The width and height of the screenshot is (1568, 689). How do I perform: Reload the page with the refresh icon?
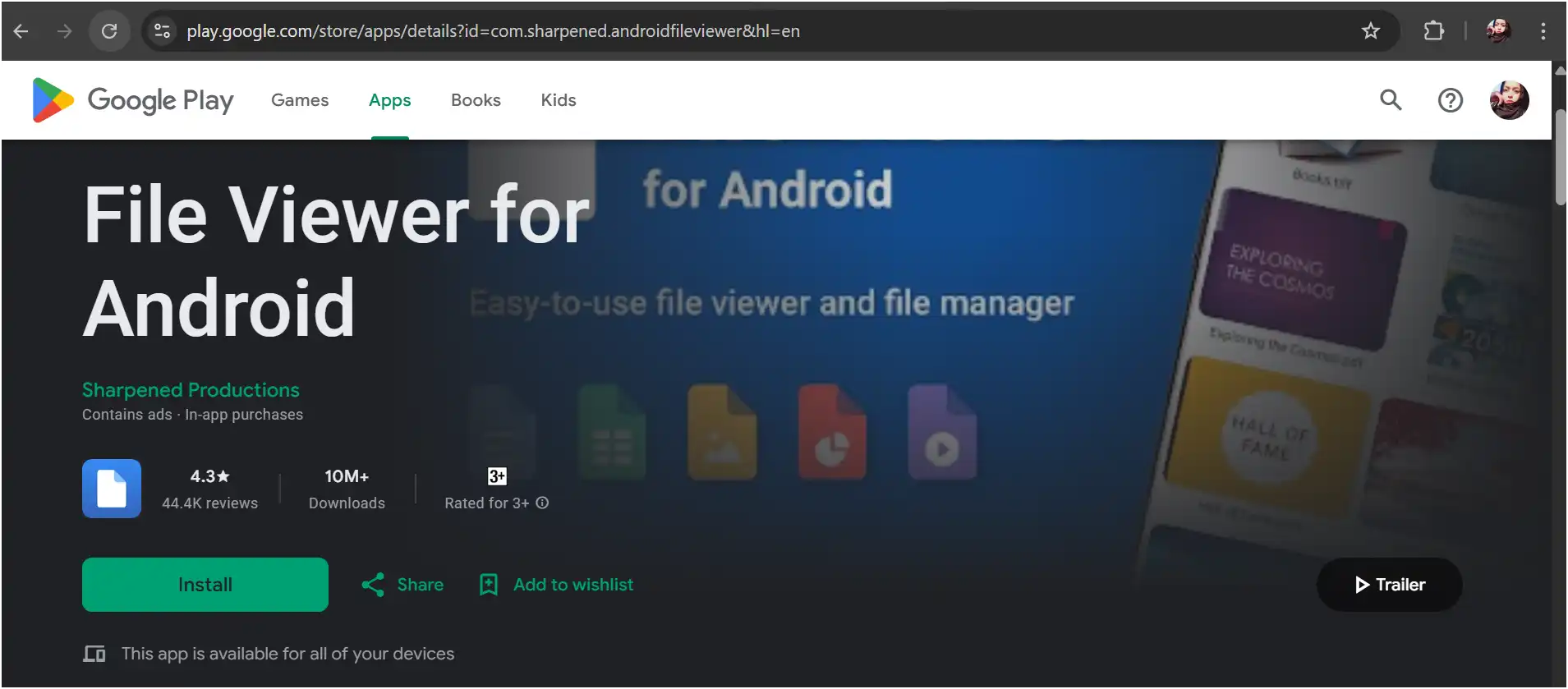(x=109, y=31)
